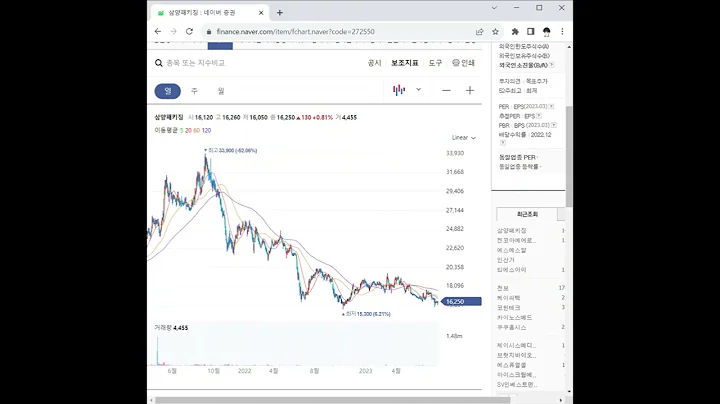Open 케이피텍 in recent list

(x=508, y=298)
